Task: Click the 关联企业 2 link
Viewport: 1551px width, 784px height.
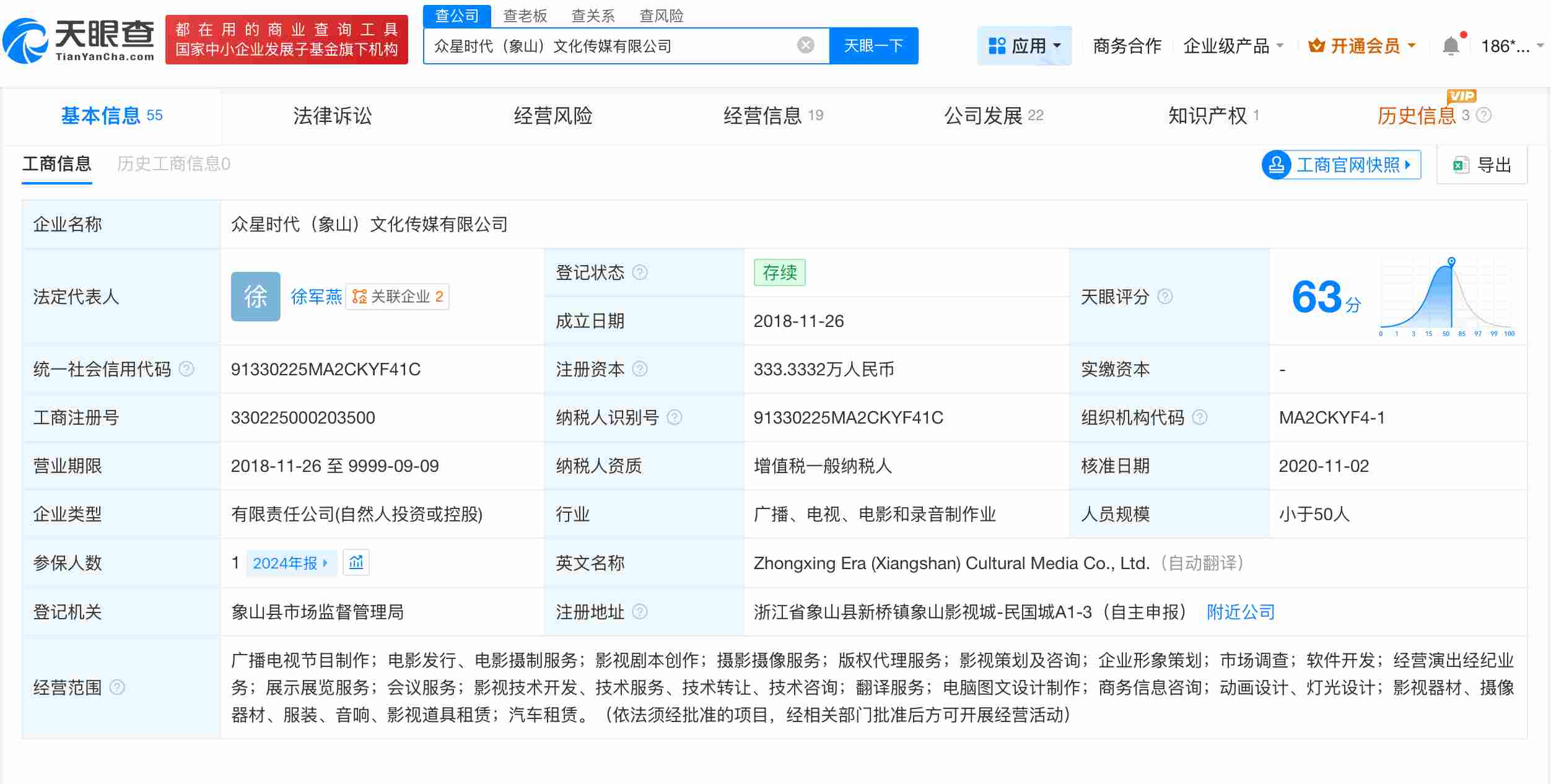Action: [x=396, y=297]
